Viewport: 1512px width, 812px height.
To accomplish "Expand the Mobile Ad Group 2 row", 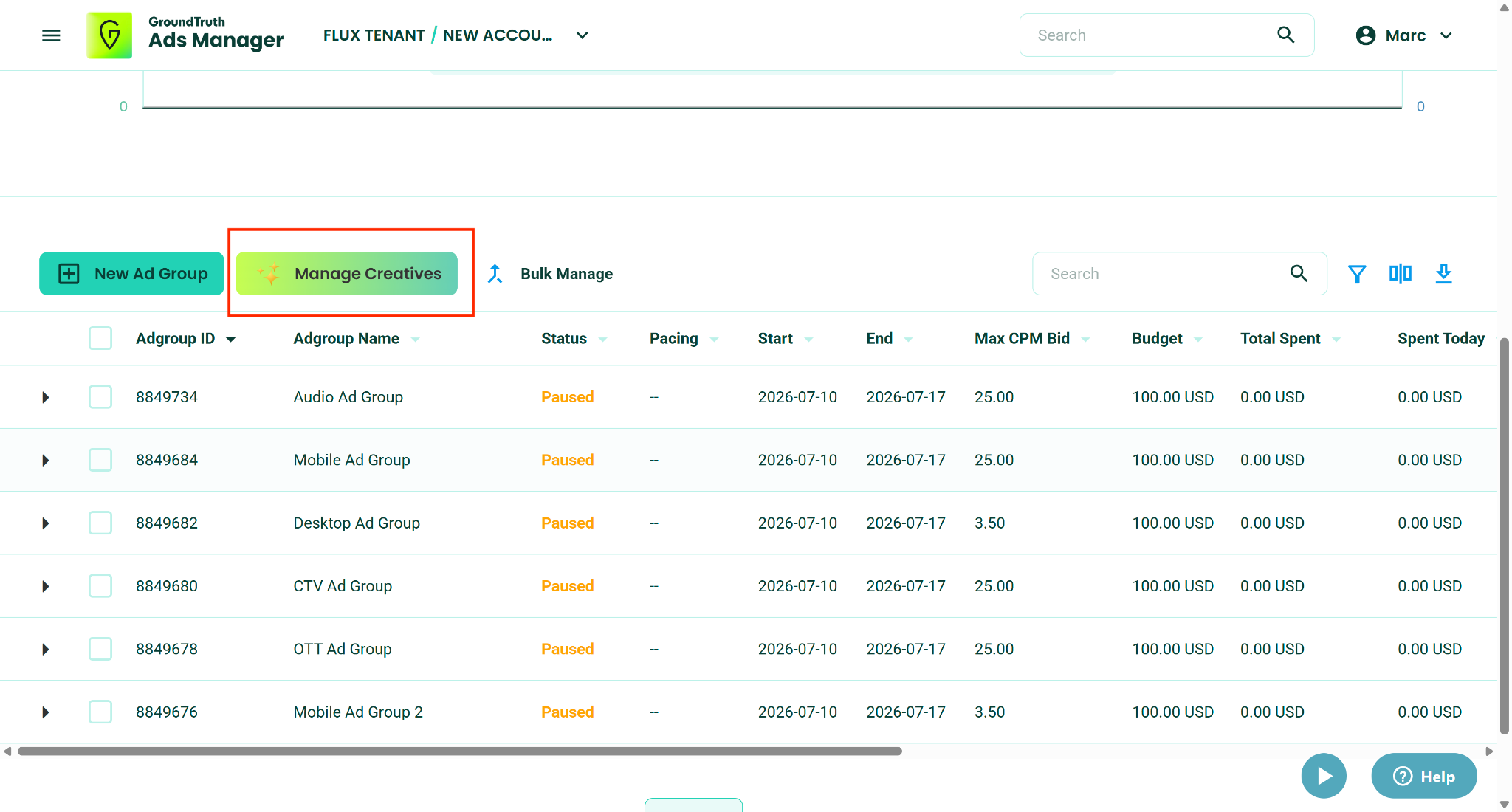I will point(46,712).
